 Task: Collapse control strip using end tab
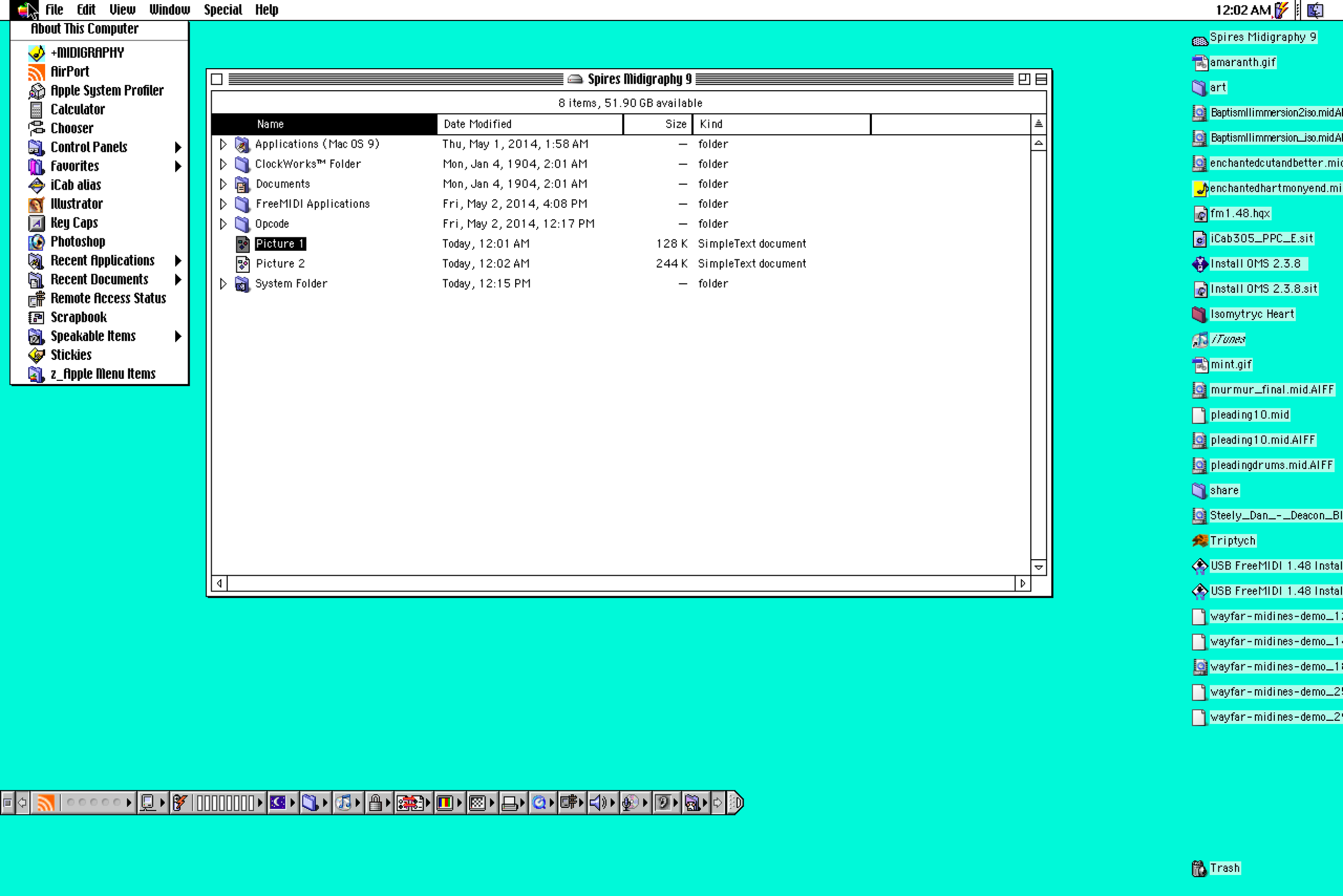click(735, 803)
